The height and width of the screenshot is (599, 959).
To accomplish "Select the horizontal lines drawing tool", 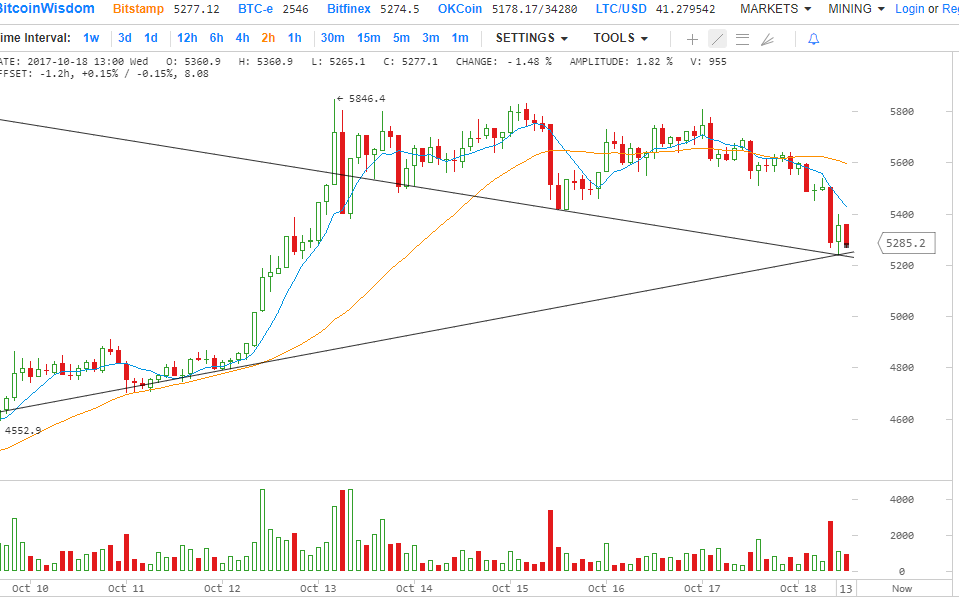I will click(x=742, y=39).
